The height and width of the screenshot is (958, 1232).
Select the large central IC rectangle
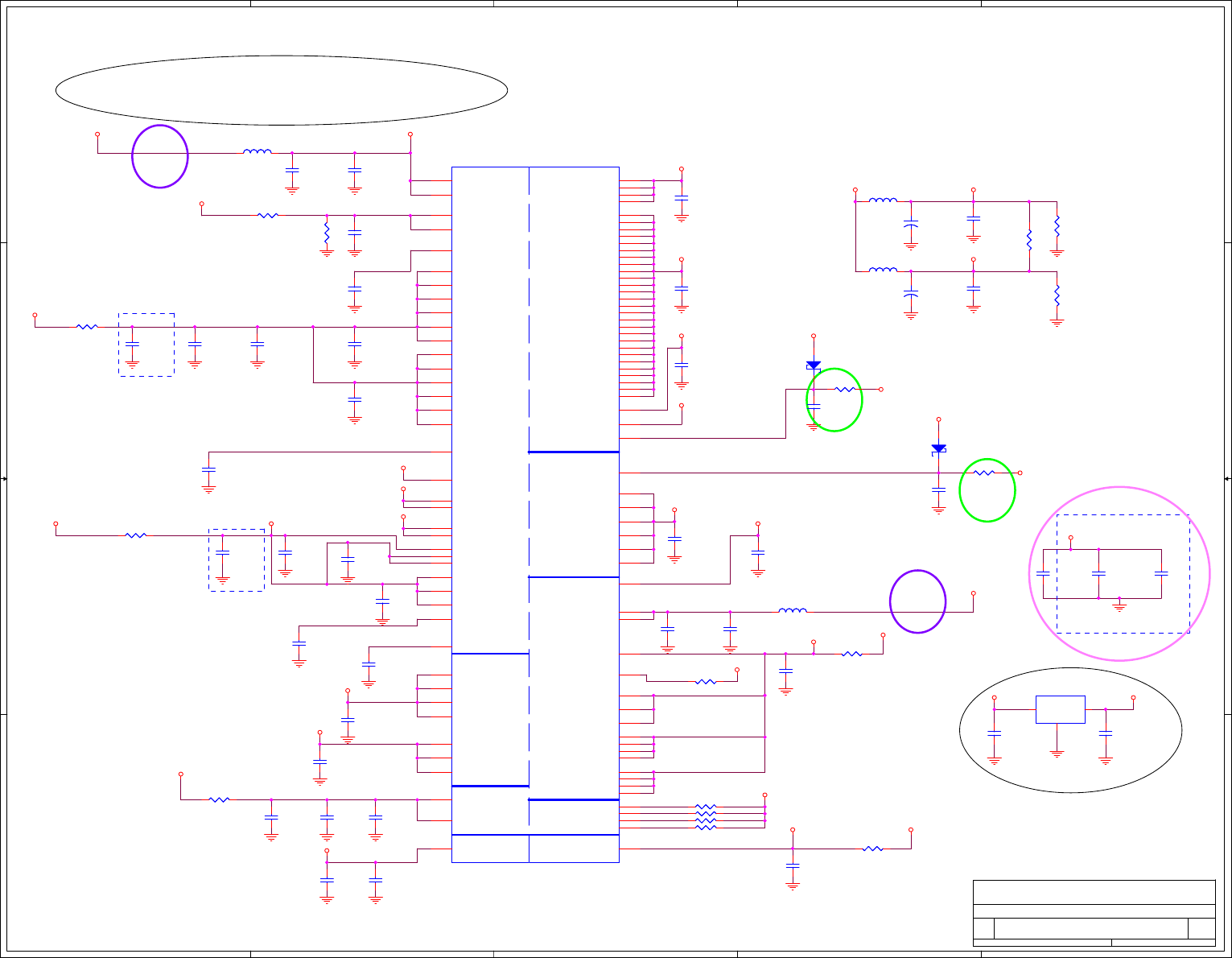pyautogui.click(x=535, y=514)
